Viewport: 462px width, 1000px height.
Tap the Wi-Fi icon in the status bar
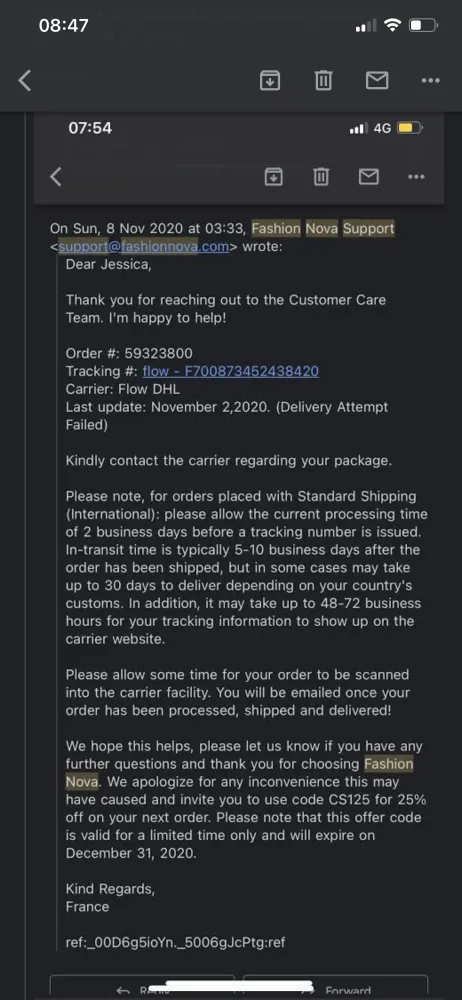392,26
